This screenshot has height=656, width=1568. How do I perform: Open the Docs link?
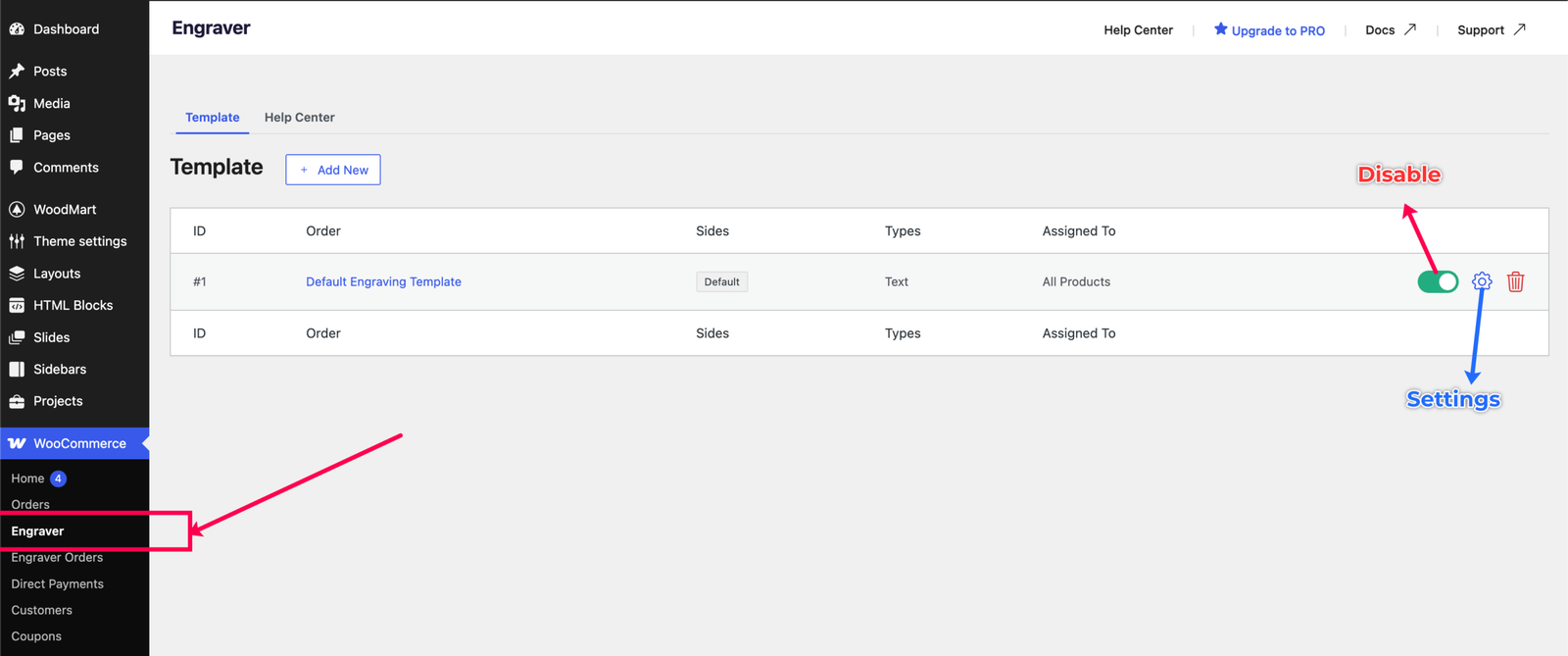tap(1380, 30)
